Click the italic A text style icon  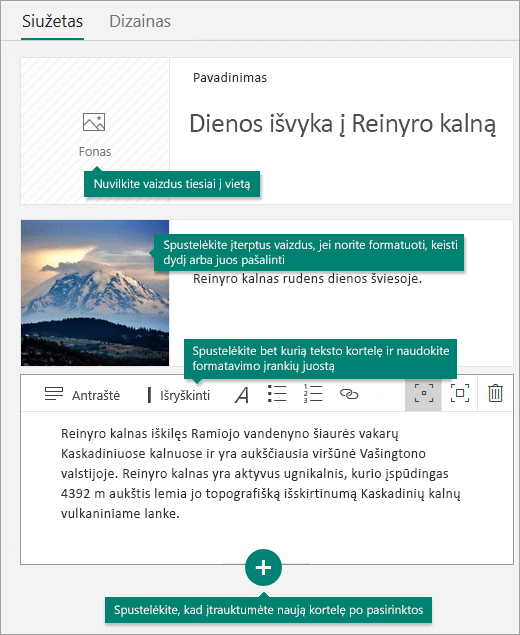click(x=242, y=395)
